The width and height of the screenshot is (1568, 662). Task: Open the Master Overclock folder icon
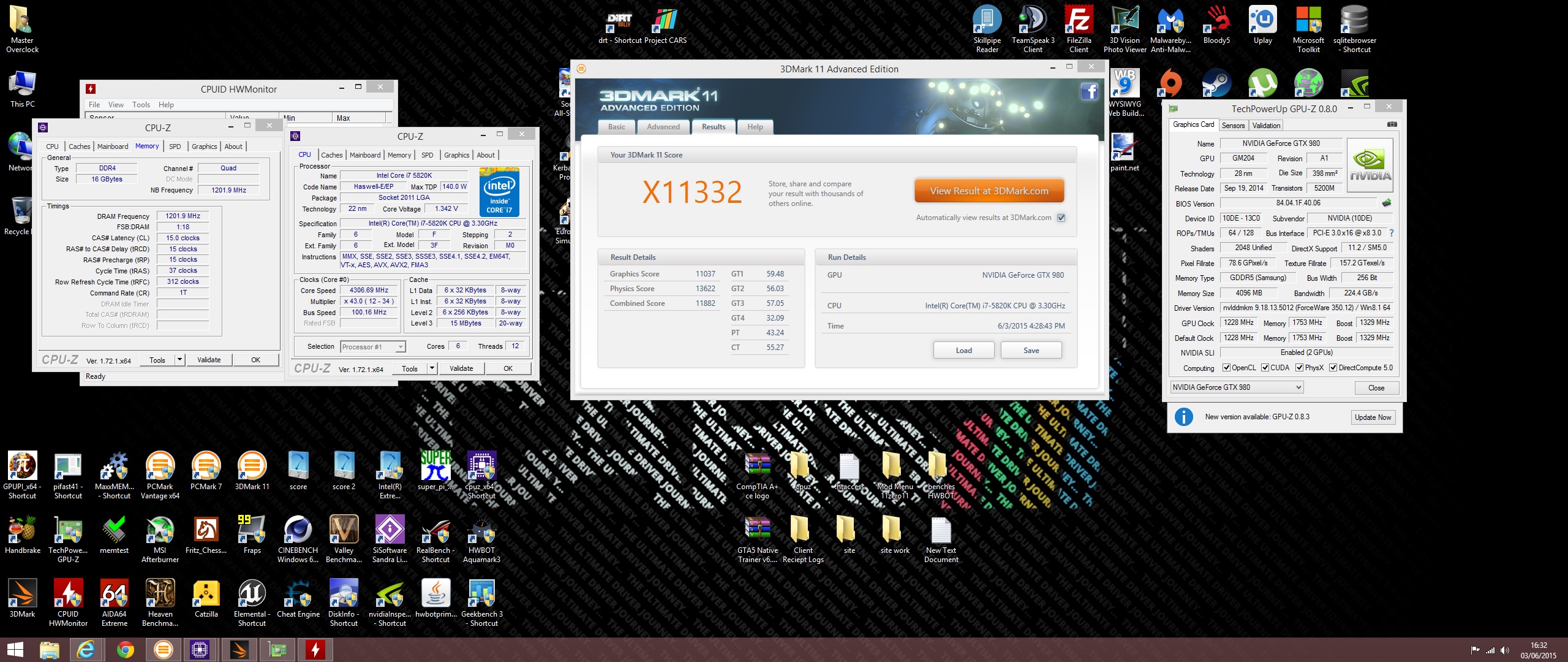click(x=23, y=29)
